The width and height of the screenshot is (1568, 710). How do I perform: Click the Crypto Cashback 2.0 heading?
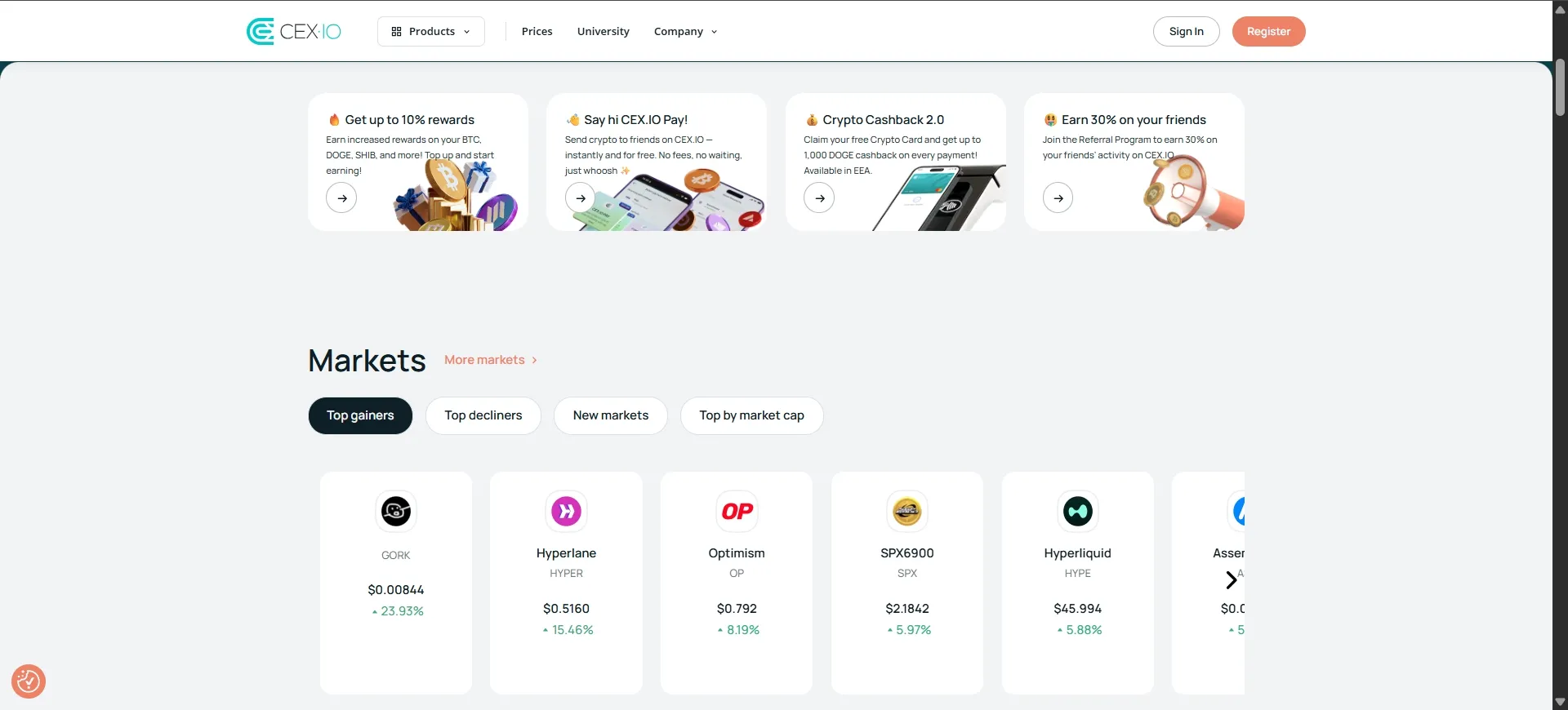point(883,120)
